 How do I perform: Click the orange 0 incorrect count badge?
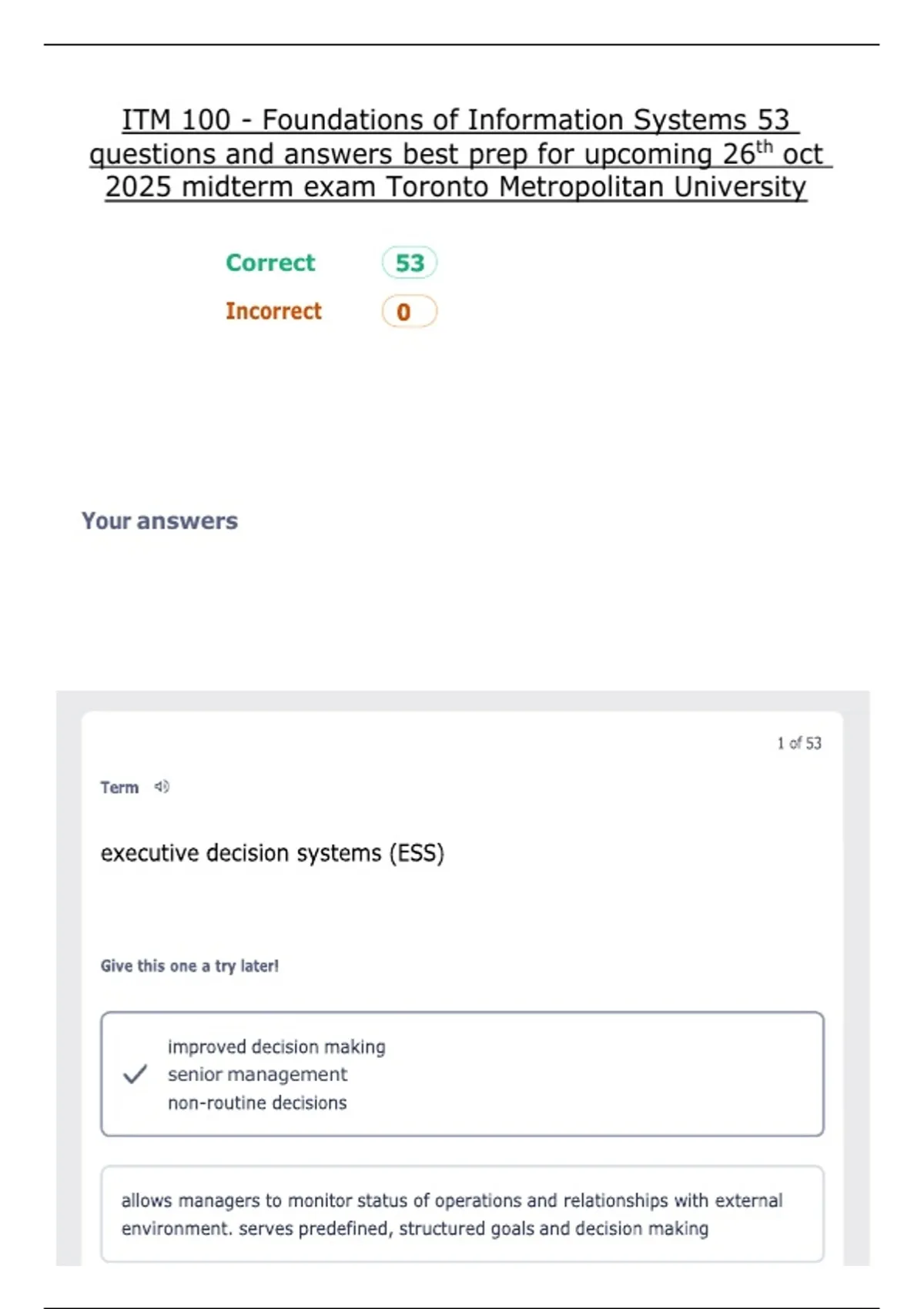[x=410, y=312]
